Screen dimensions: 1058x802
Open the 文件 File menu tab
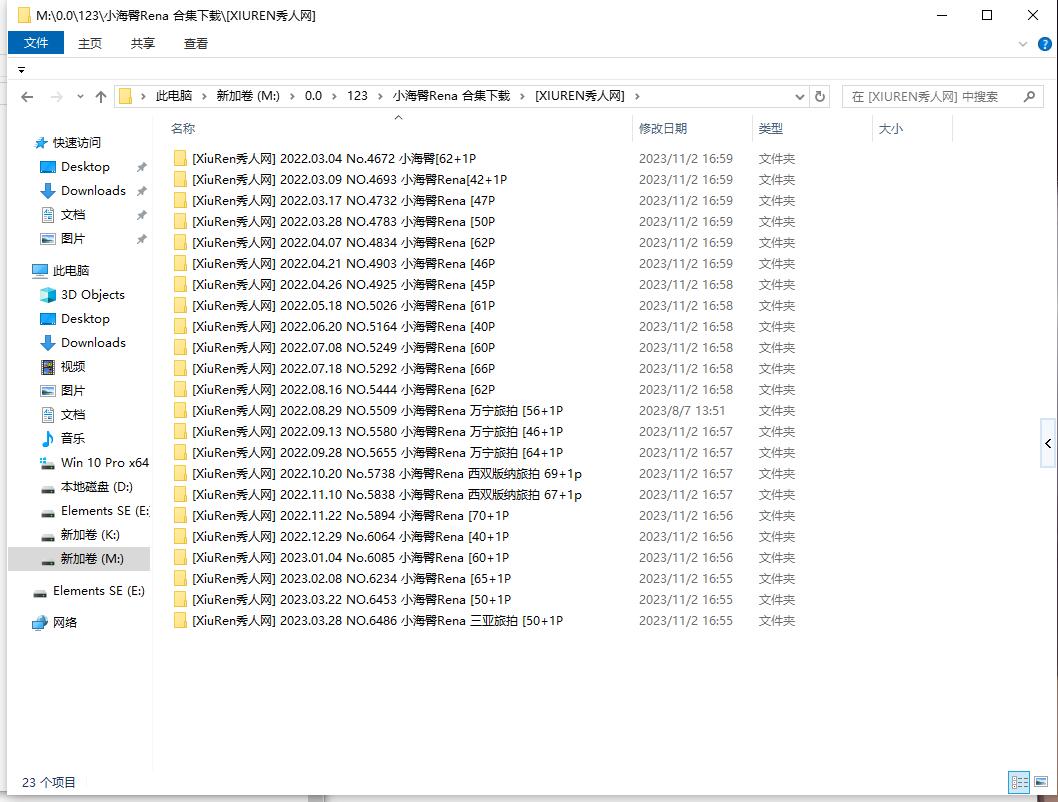coord(36,43)
